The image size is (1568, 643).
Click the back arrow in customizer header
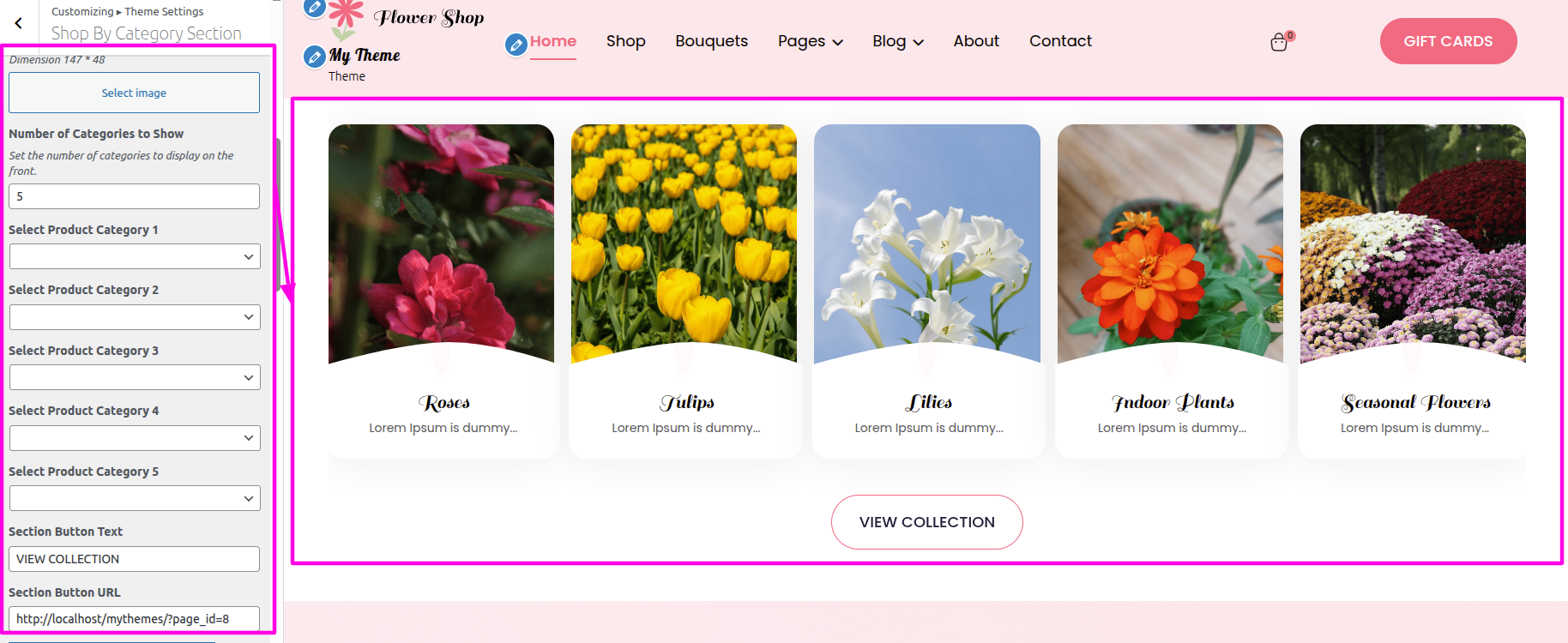point(19,23)
